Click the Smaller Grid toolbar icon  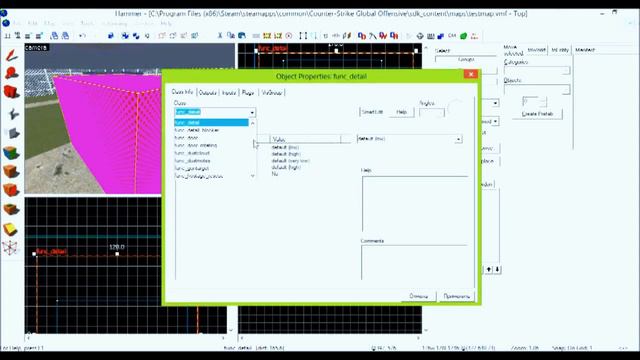(28, 36)
